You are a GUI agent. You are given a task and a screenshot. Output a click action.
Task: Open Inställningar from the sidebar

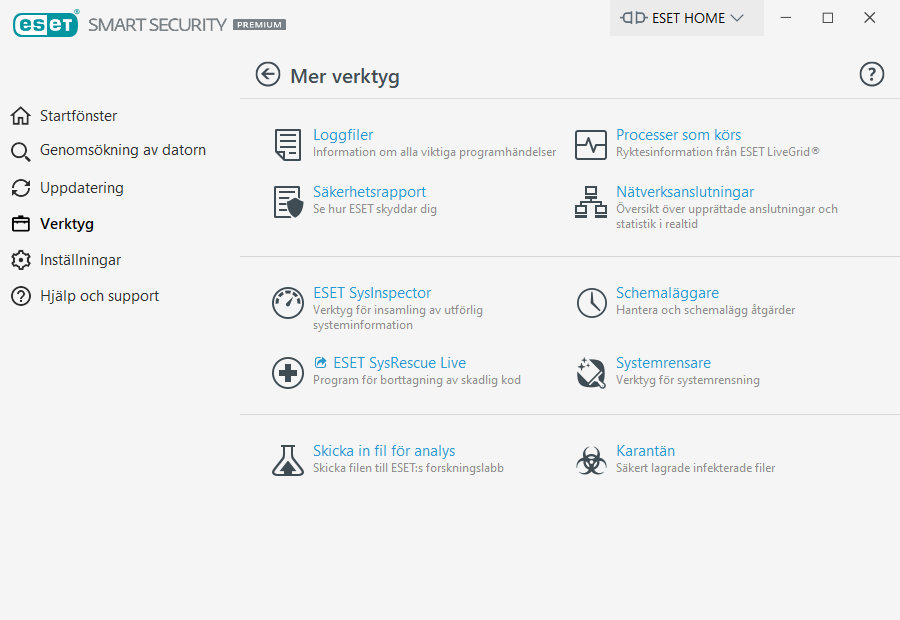80,260
